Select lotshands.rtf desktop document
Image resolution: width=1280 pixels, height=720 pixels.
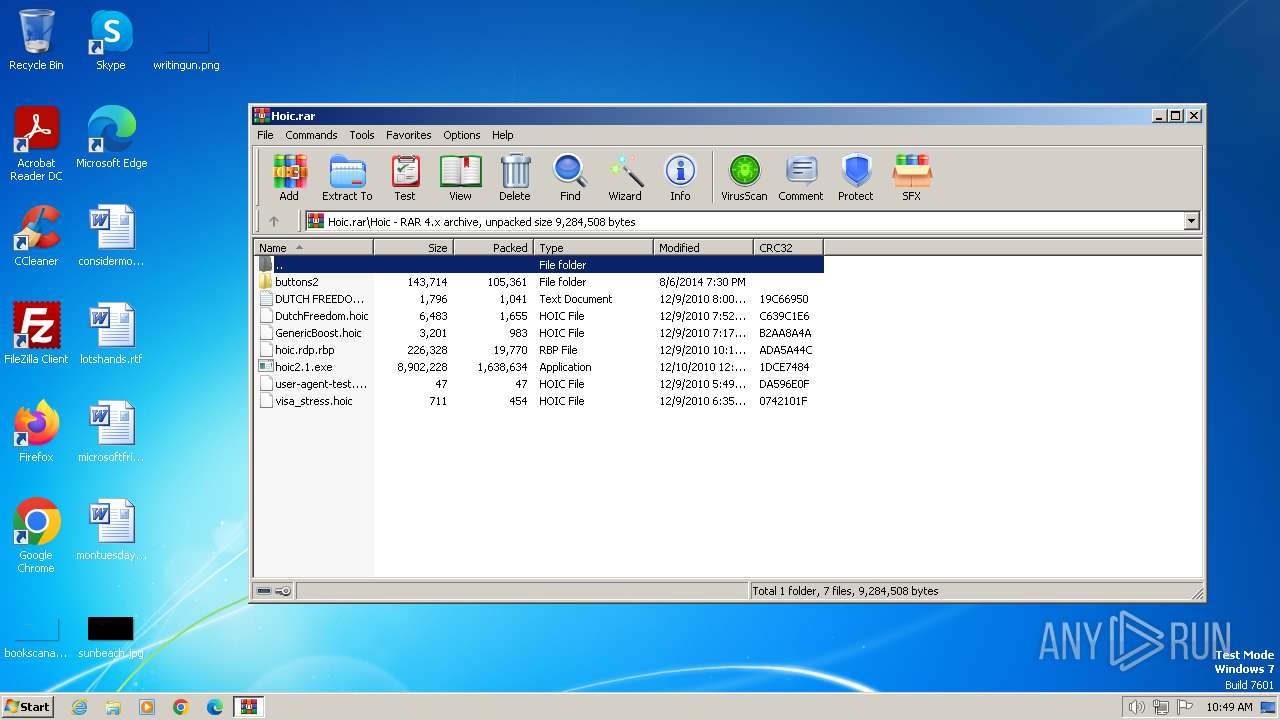point(111,333)
